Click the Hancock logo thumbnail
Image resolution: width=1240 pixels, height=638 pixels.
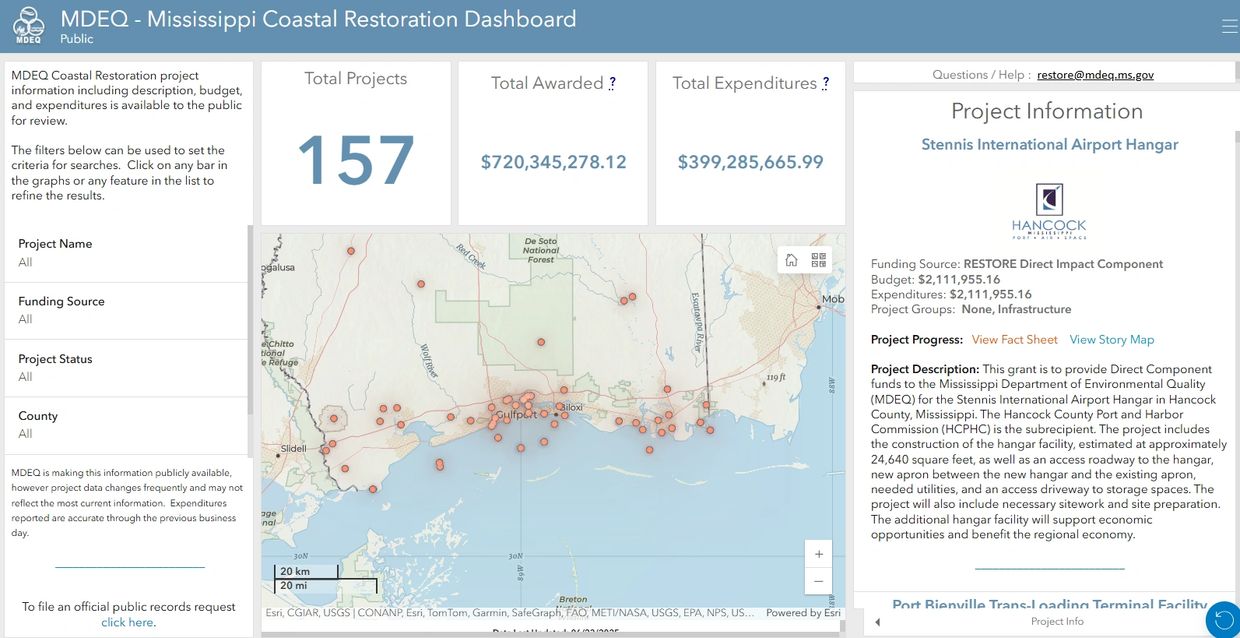pos(1048,211)
